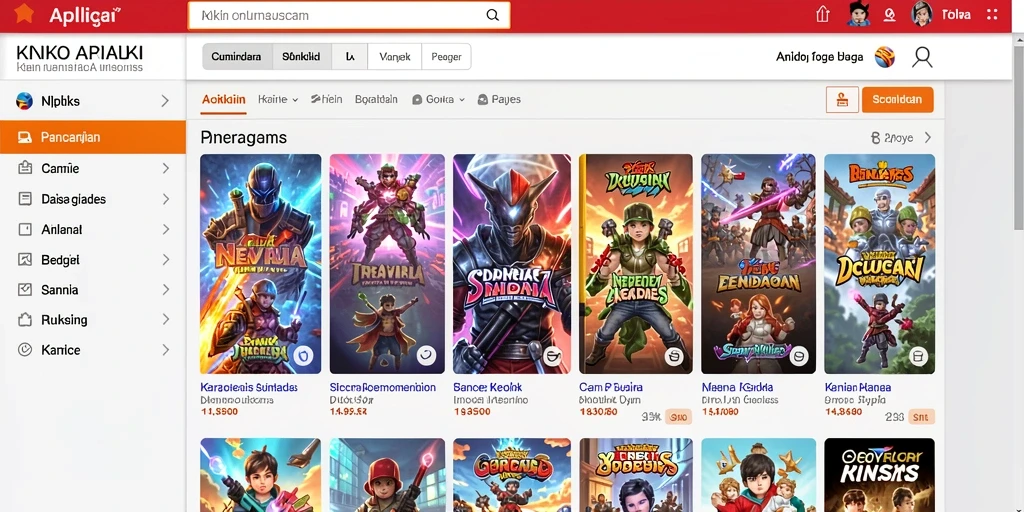Viewport: 1024px width, 512px height.
Task: Click round badge icon on Sancec Keolnk cover
Action: [552, 356]
